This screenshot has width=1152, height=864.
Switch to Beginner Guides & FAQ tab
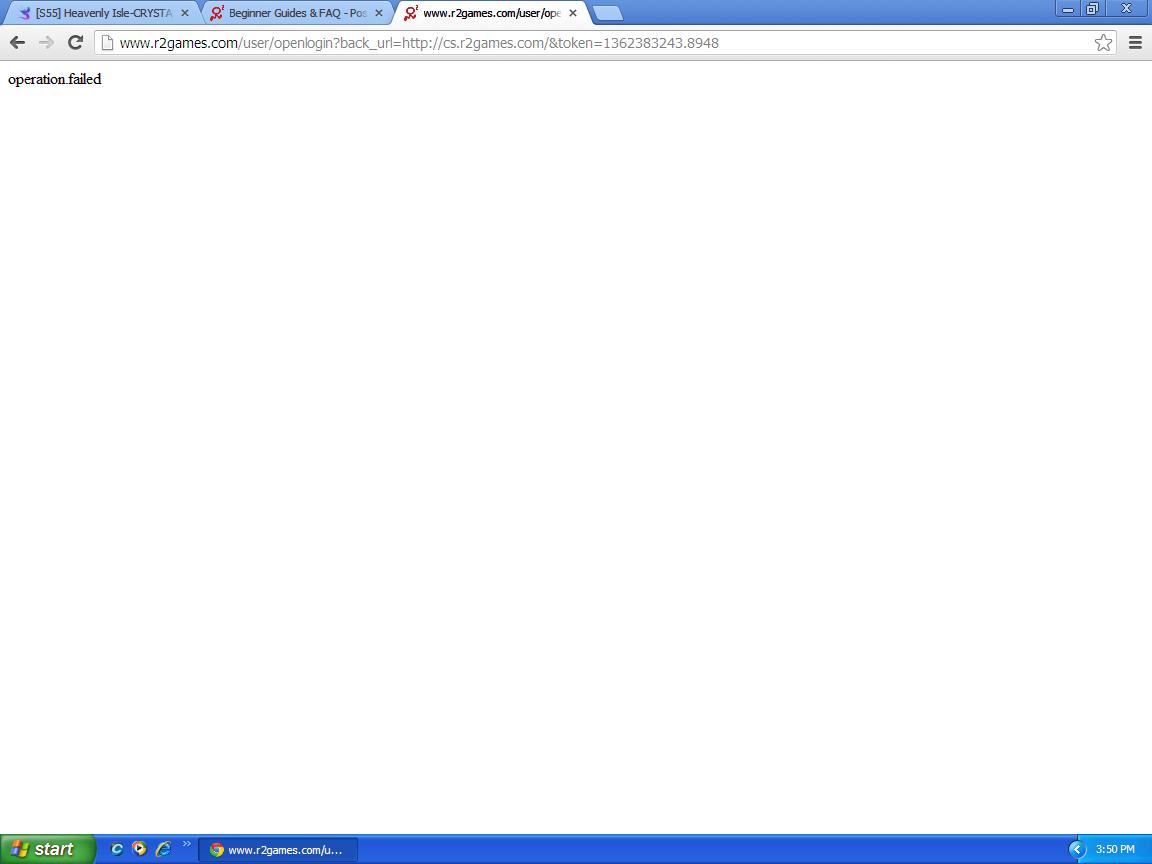[295, 13]
